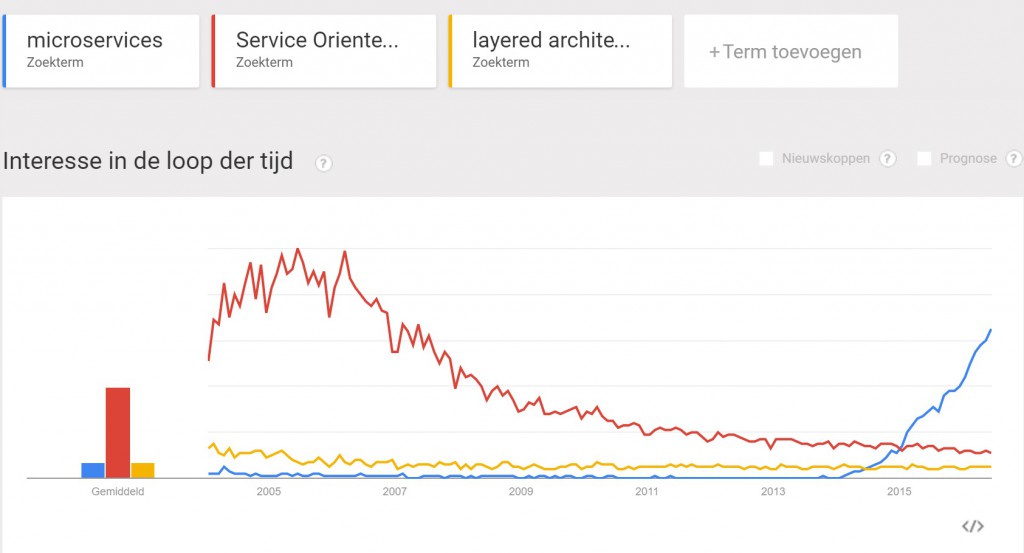The height and width of the screenshot is (553, 1024).
Task: Click the 2015 label on time axis
Action: coord(899,492)
